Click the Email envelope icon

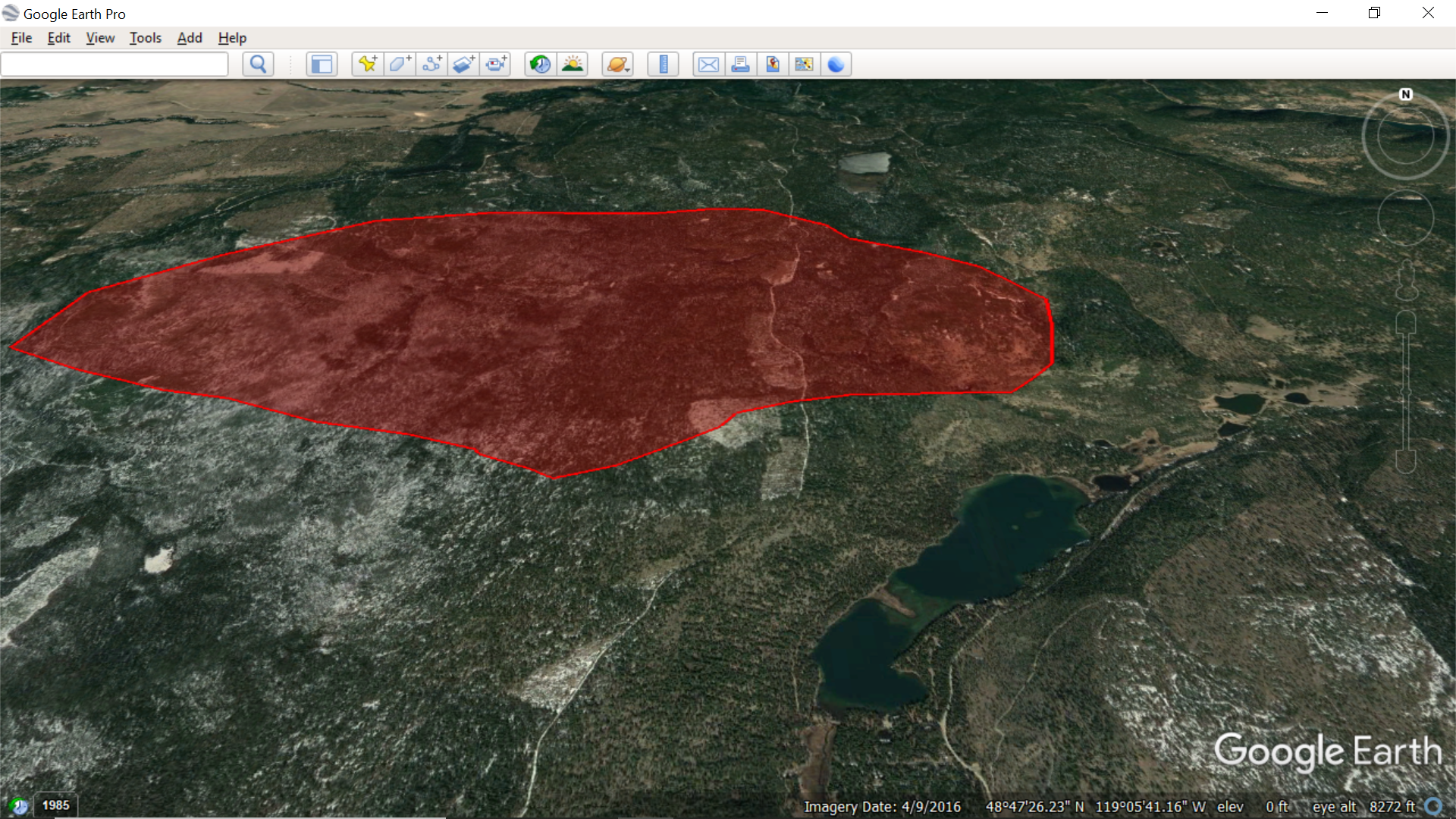coord(708,64)
